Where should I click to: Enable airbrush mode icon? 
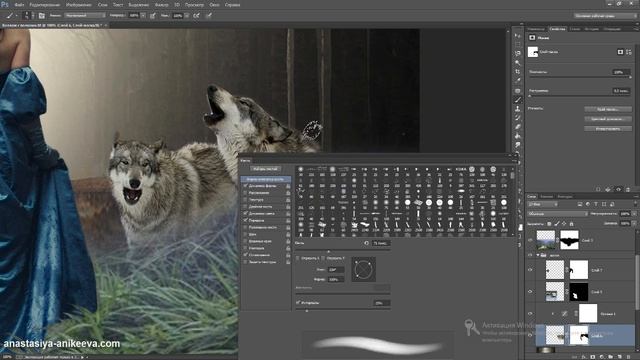196,16
